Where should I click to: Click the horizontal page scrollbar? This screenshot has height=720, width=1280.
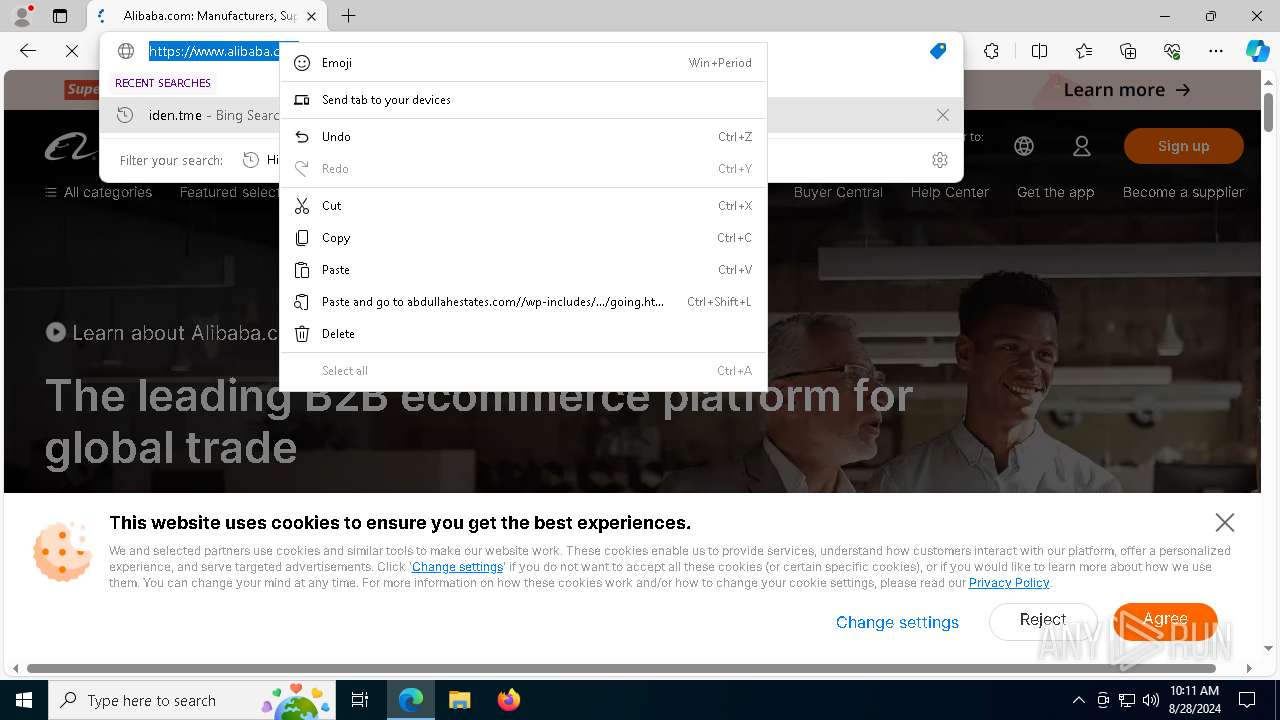click(621, 668)
